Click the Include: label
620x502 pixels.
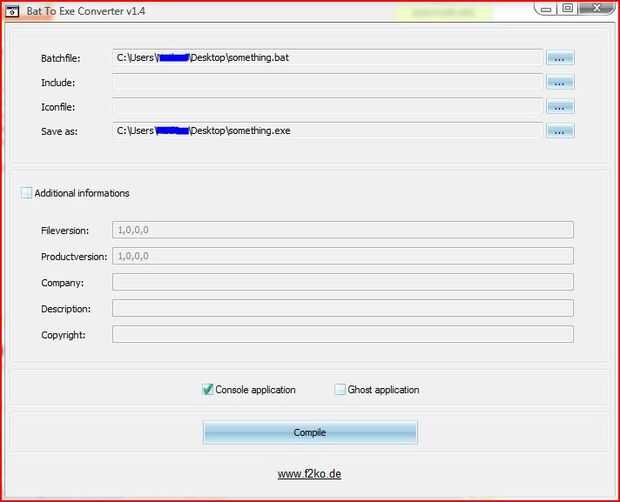tap(58, 83)
